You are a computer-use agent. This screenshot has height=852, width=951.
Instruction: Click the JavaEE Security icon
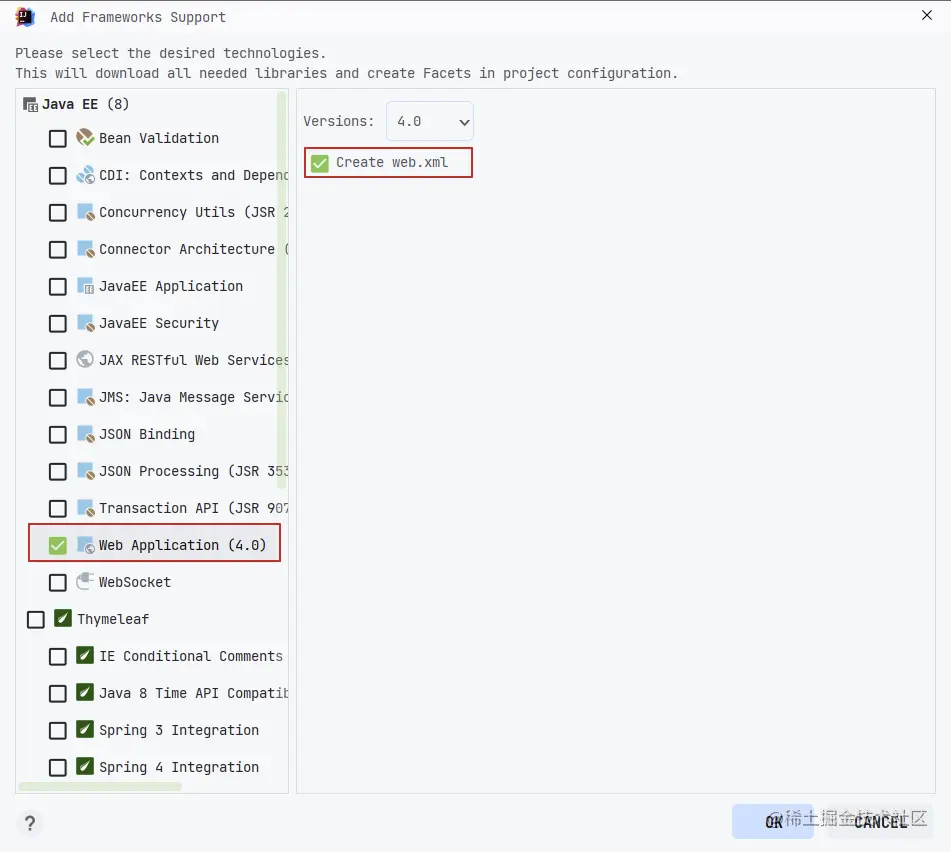tap(85, 323)
